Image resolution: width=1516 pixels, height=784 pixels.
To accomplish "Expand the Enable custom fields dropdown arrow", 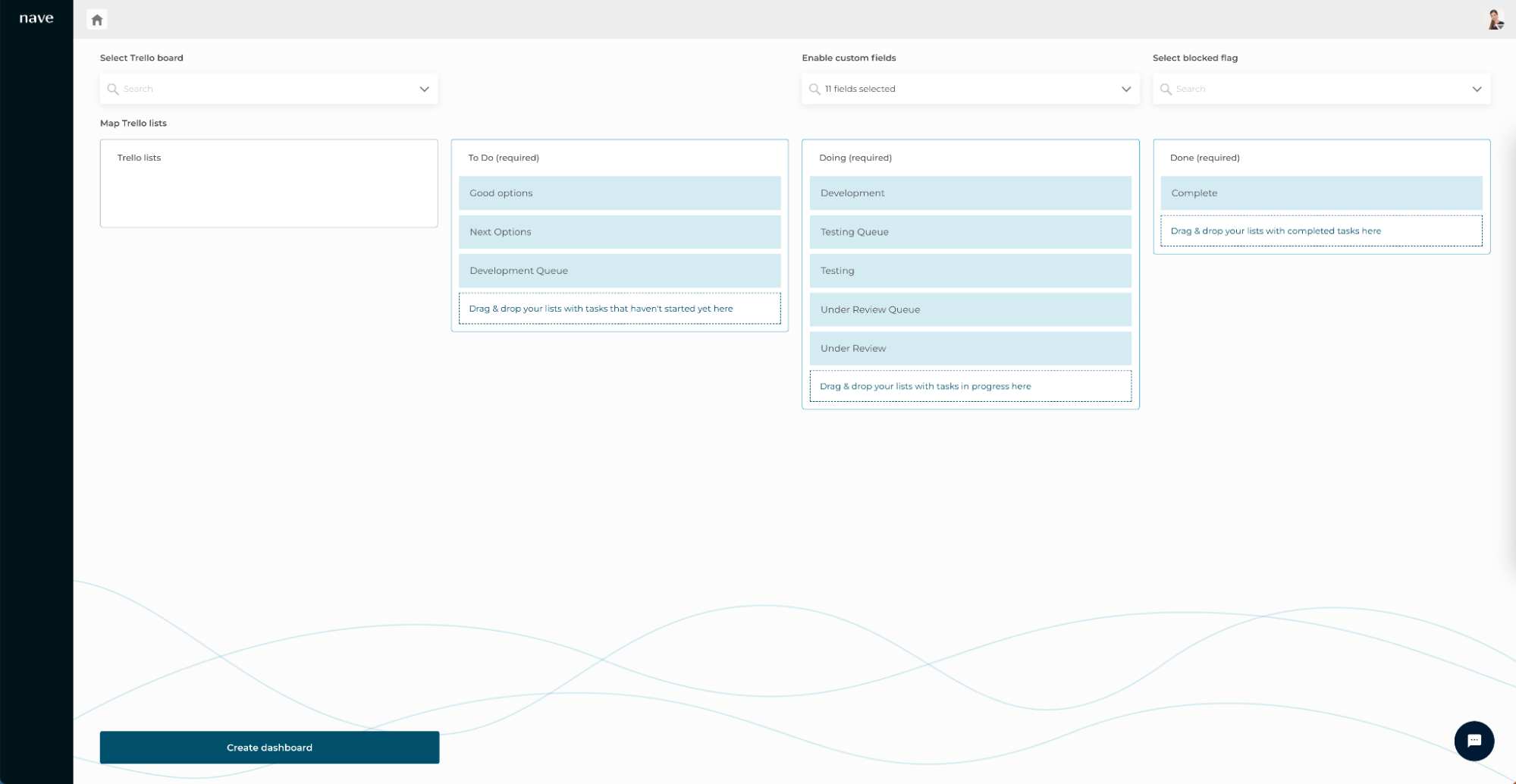I will (x=1125, y=89).
